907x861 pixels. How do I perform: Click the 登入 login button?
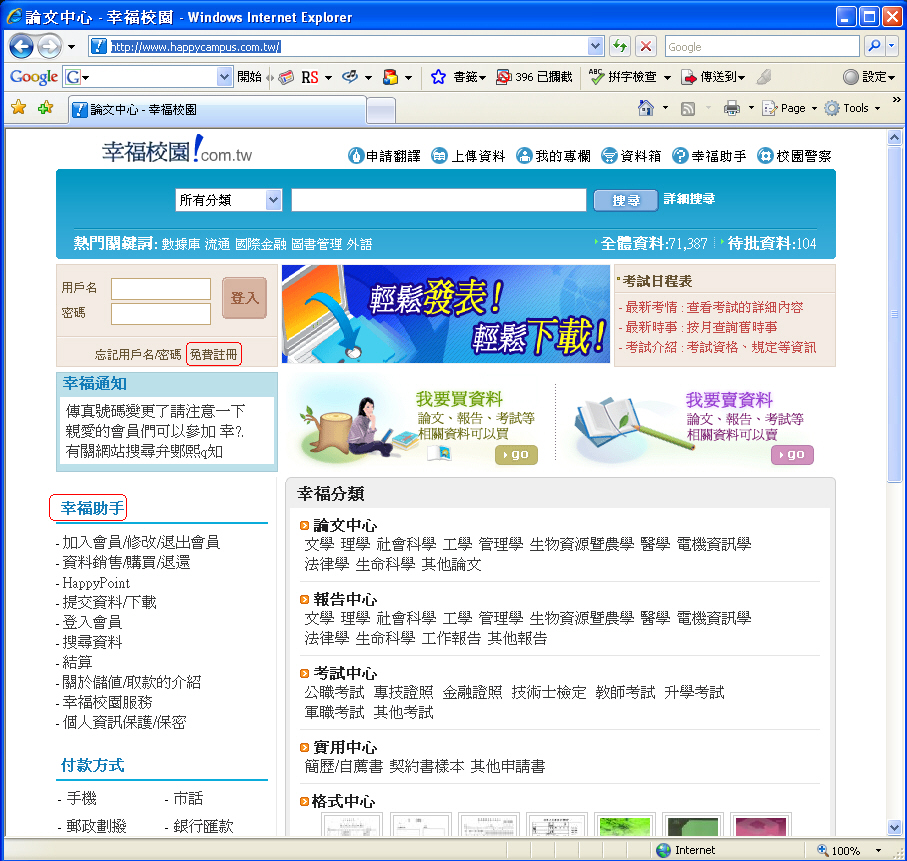pyautogui.click(x=244, y=298)
